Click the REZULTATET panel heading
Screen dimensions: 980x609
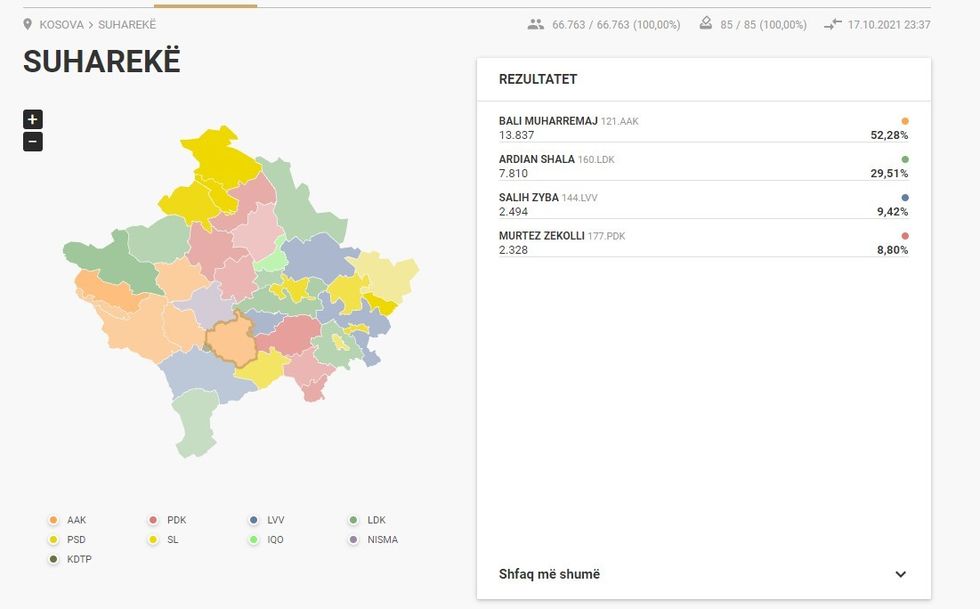pos(538,79)
